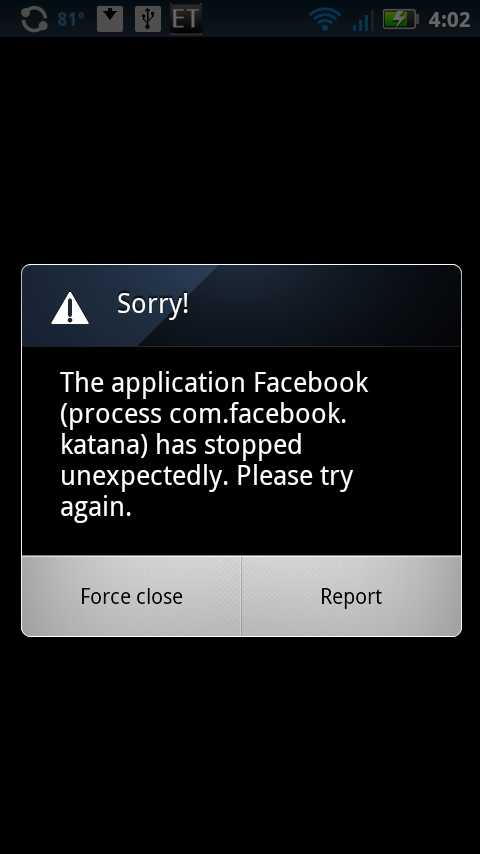The image size is (480, 854).
Task: Click the com.facebook. process name text
Action: tap(258, 413)
